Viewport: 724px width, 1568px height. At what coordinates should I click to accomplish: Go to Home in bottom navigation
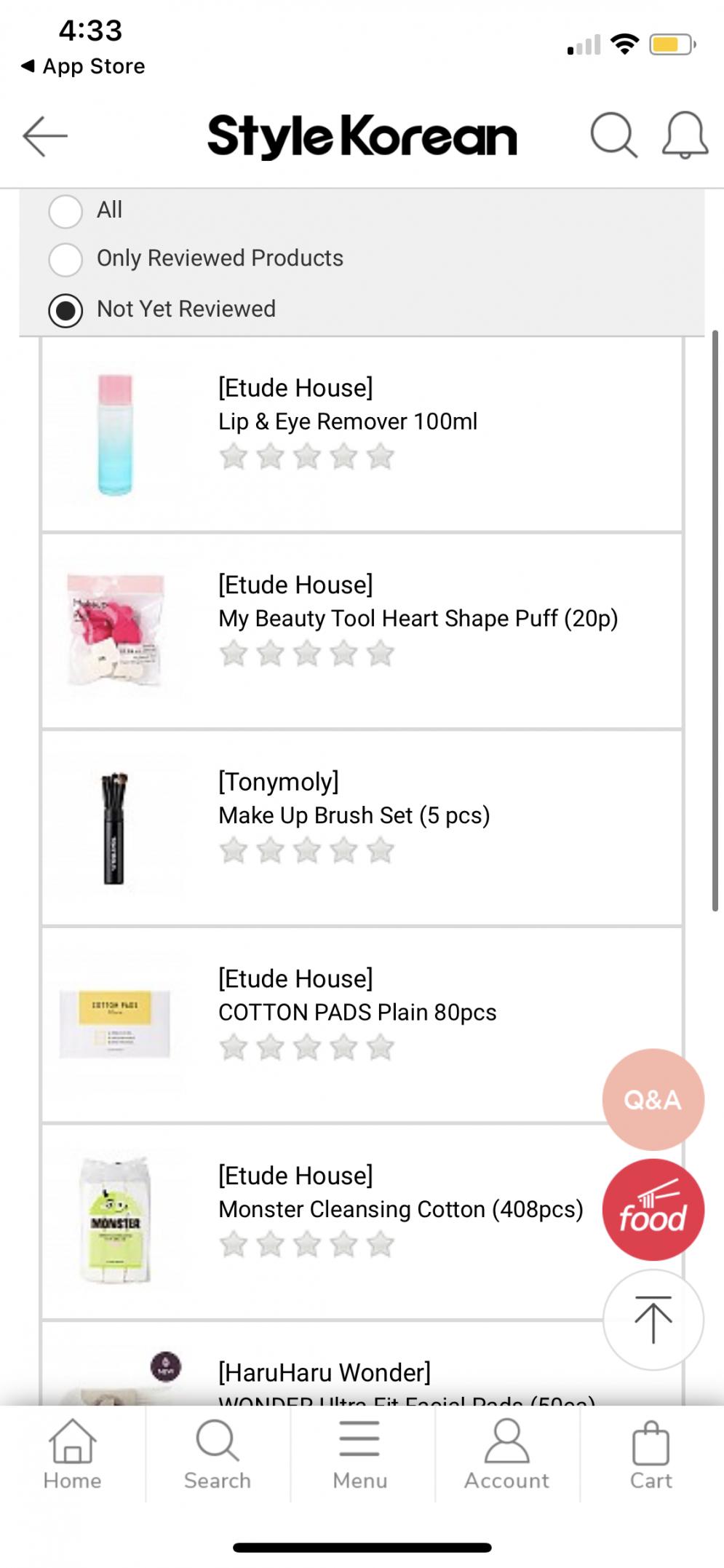[72, 1454]
